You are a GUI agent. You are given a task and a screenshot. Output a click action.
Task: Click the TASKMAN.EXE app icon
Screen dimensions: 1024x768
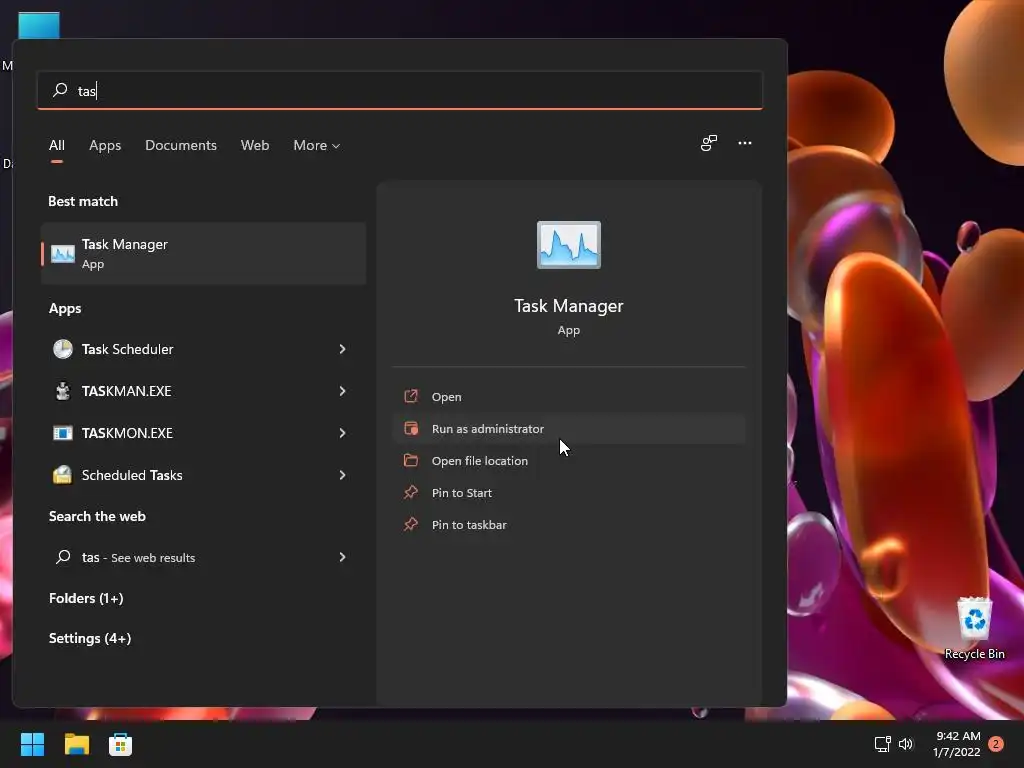63,391
